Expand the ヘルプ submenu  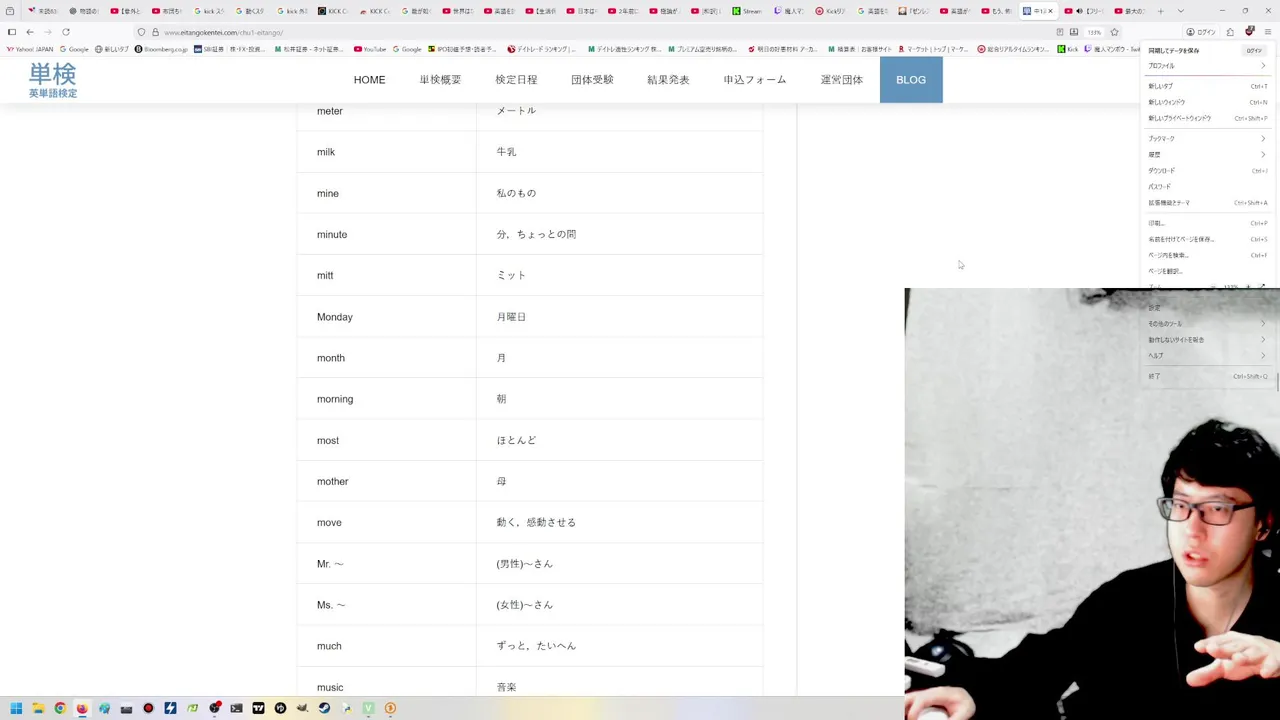[x=1206, y=356]
